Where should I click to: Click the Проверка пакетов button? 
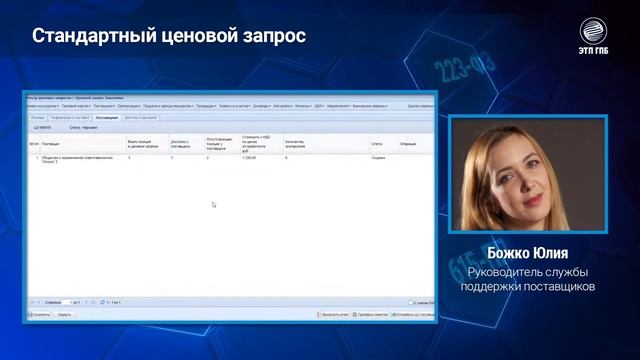(x=370, y=315)
